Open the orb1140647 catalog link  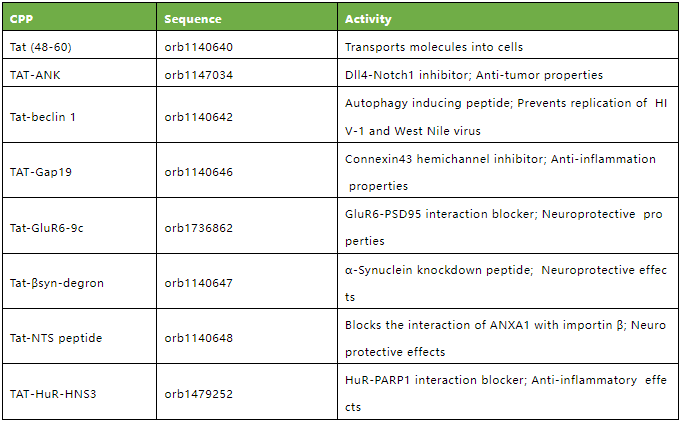point(198,283)
